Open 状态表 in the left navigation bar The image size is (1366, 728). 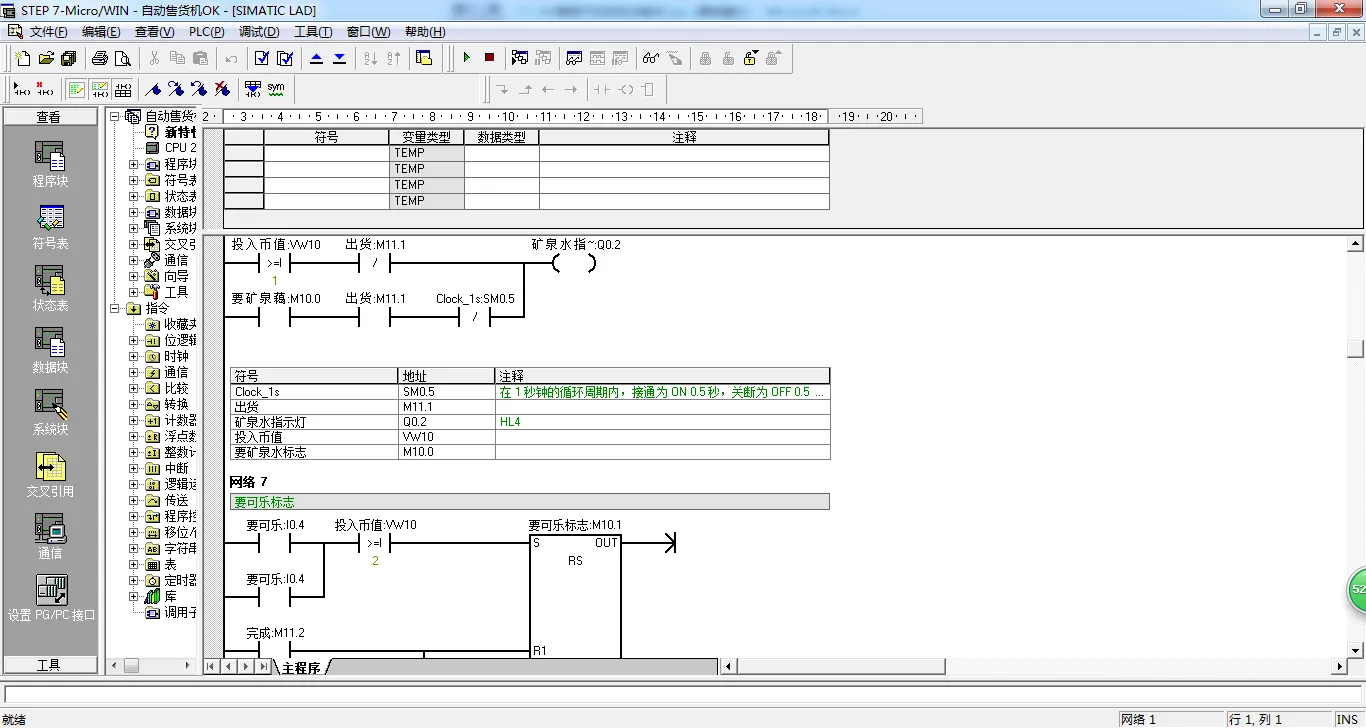point(50,289)
